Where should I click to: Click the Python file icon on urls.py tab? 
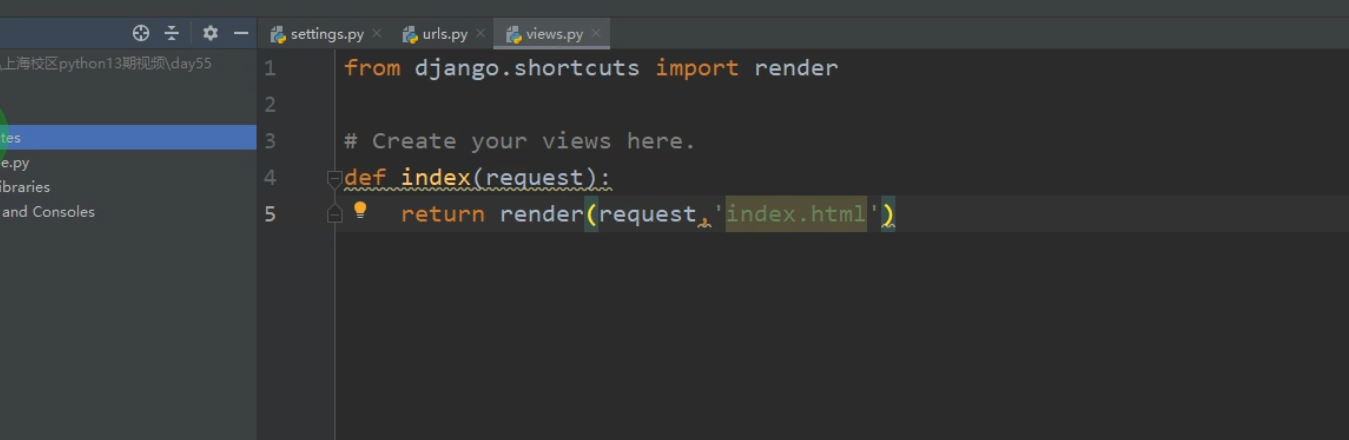click(x=410, y=35)
